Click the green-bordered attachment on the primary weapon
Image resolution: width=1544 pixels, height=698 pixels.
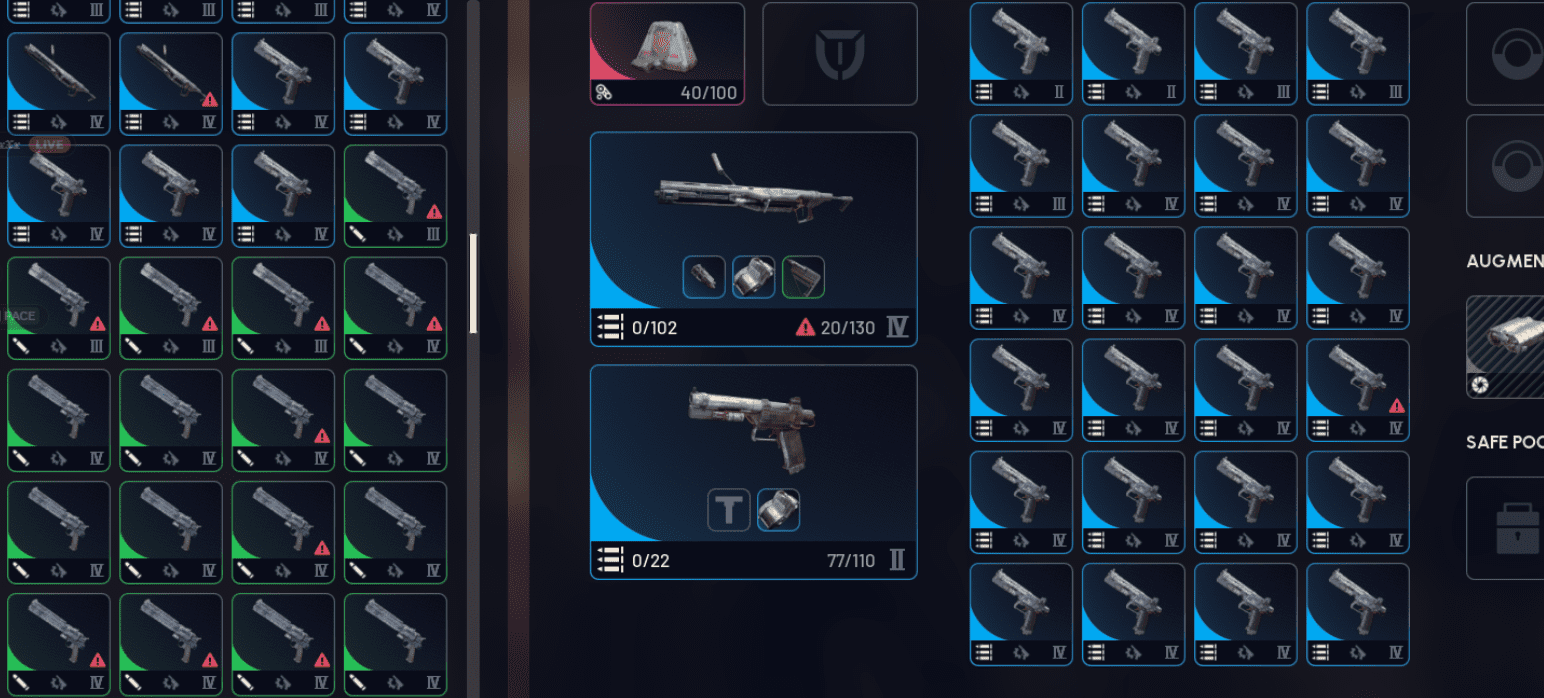point(803,277)
